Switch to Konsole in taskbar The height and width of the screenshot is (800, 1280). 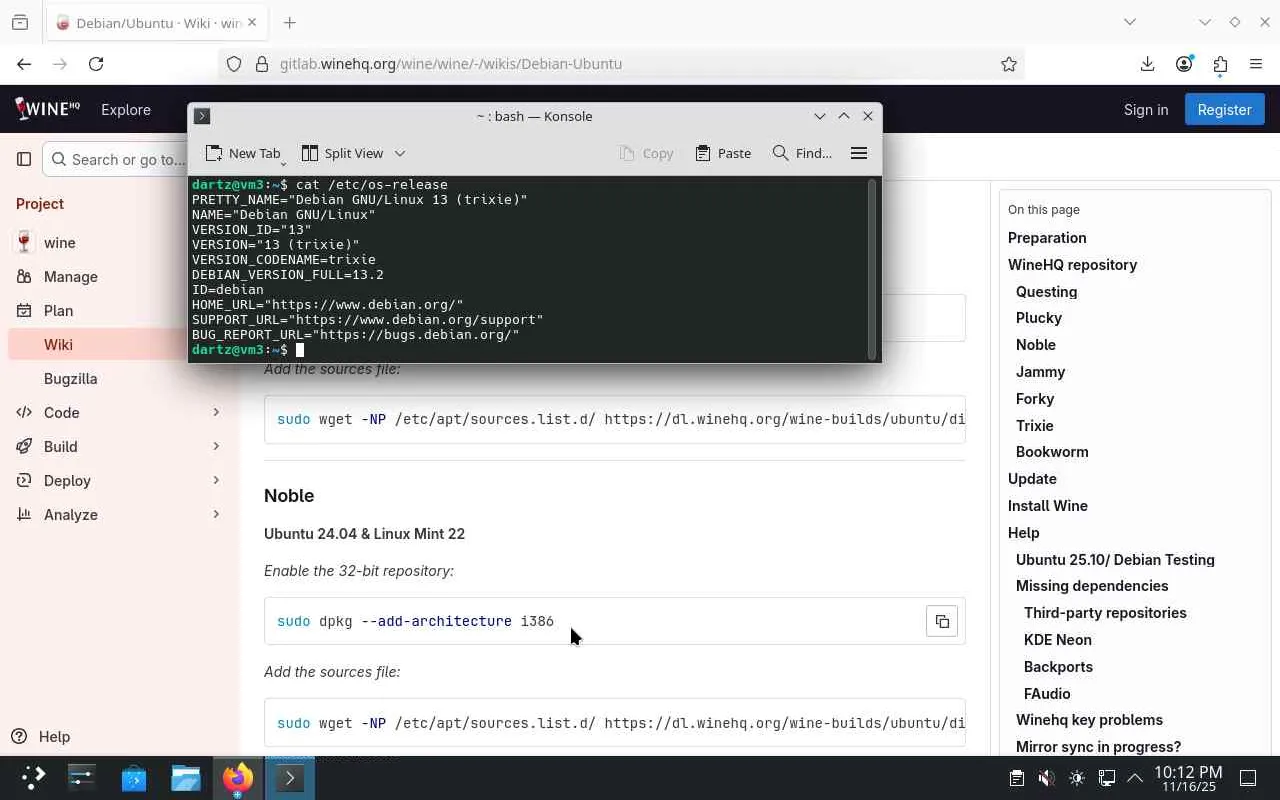(290, 778)
